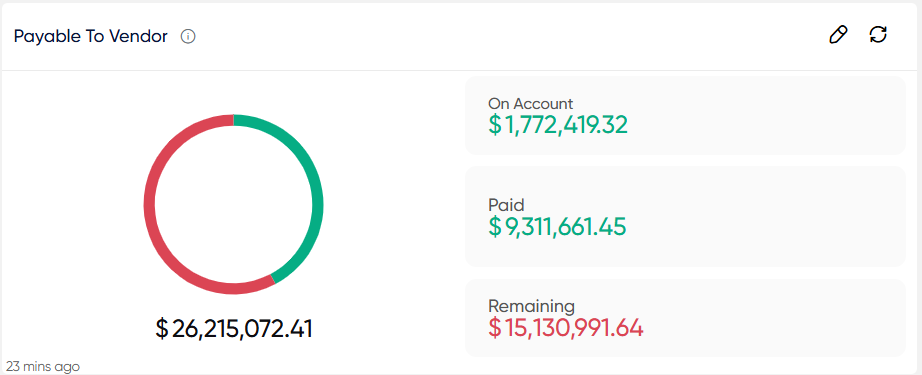This screenshot has height=375, width=922.
Task: Click the empty center of the donut chart
Action: click(233, 204)
